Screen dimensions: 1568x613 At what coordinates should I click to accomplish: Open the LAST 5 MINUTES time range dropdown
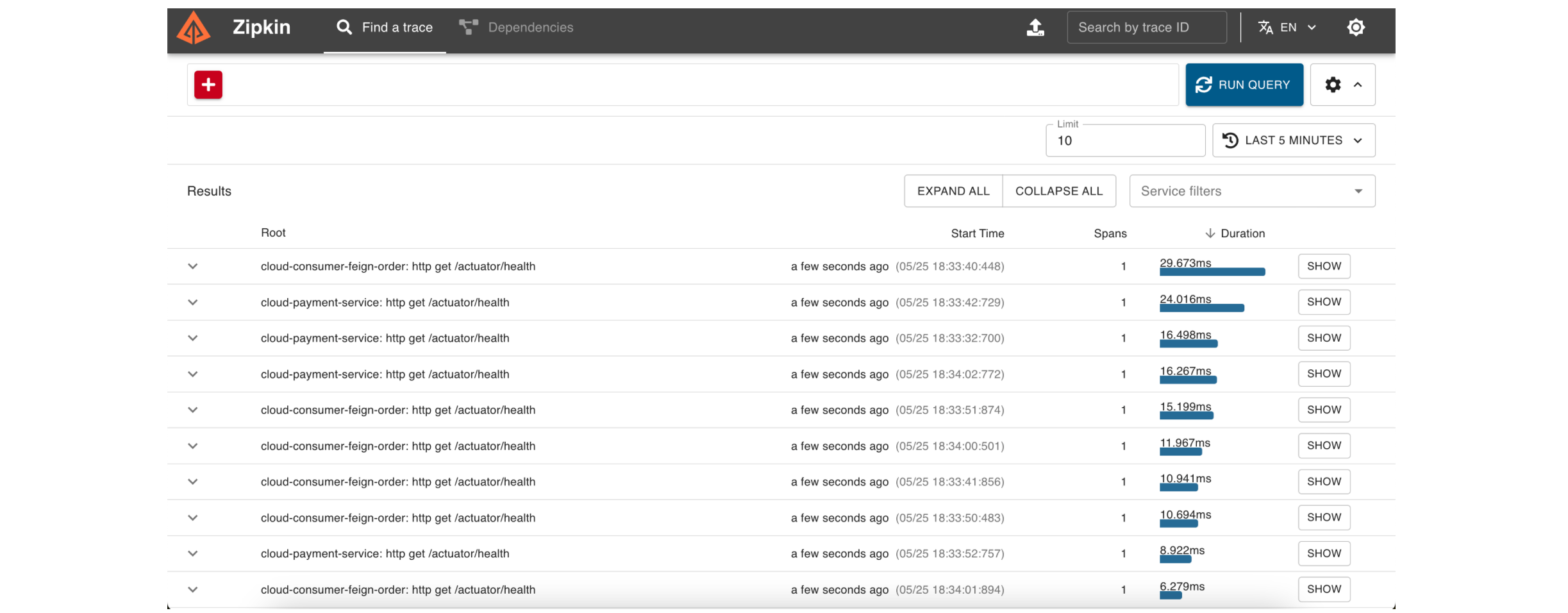pos(1294,140)
